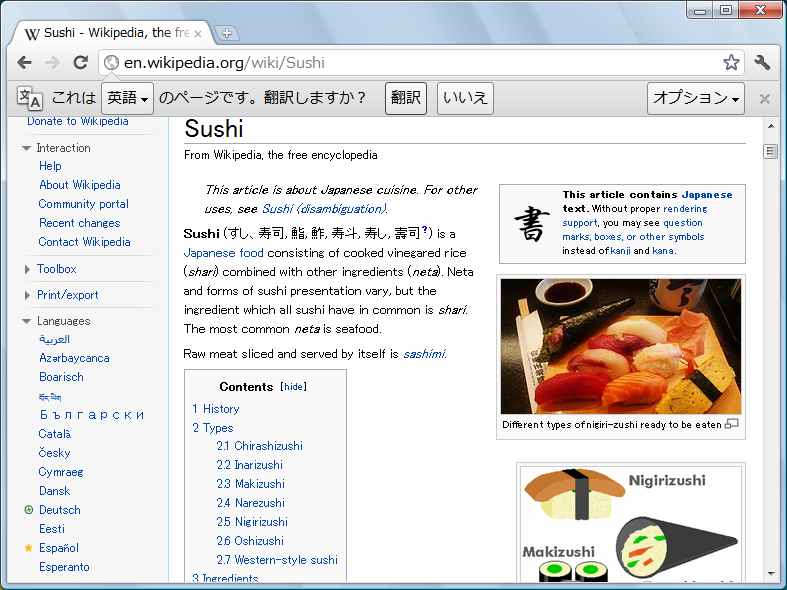
Task: Jump to 2.3 Makizushi section
Action: coord(250,484)
